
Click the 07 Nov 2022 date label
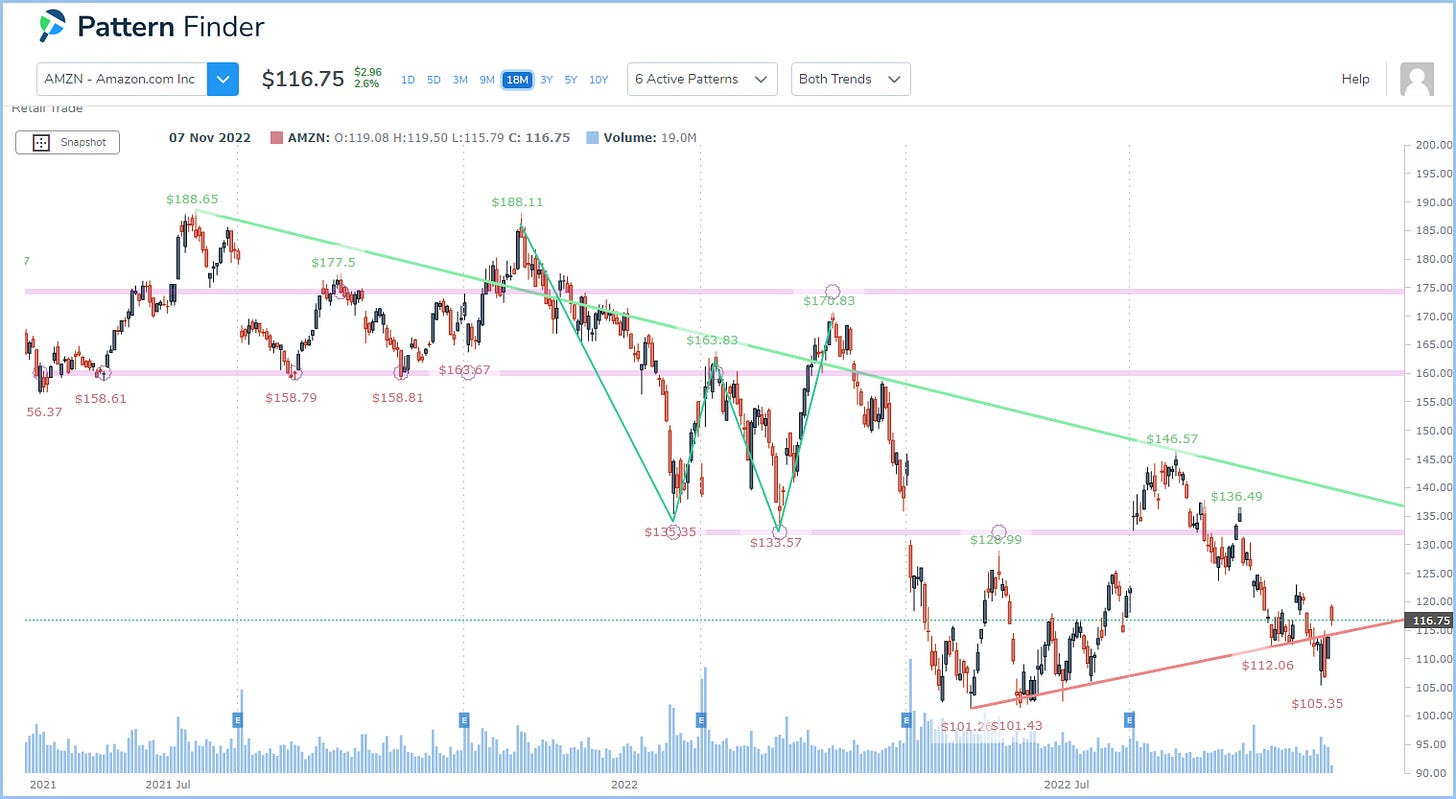point(210,138)
